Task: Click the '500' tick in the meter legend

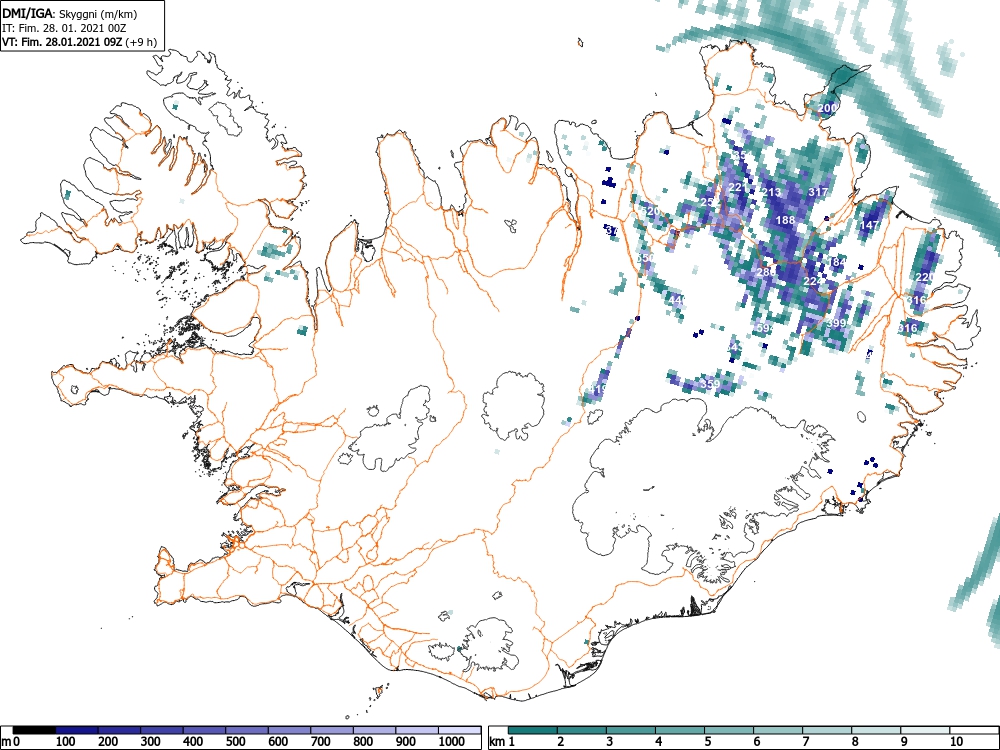Action: tap(235, 742)
